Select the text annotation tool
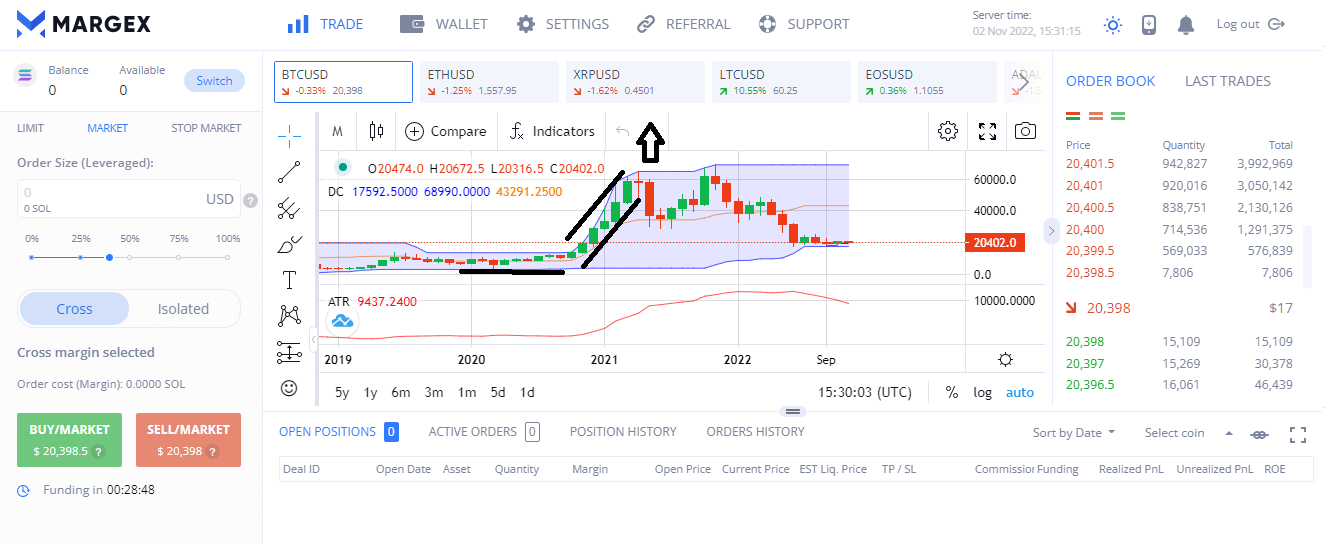 289,280
